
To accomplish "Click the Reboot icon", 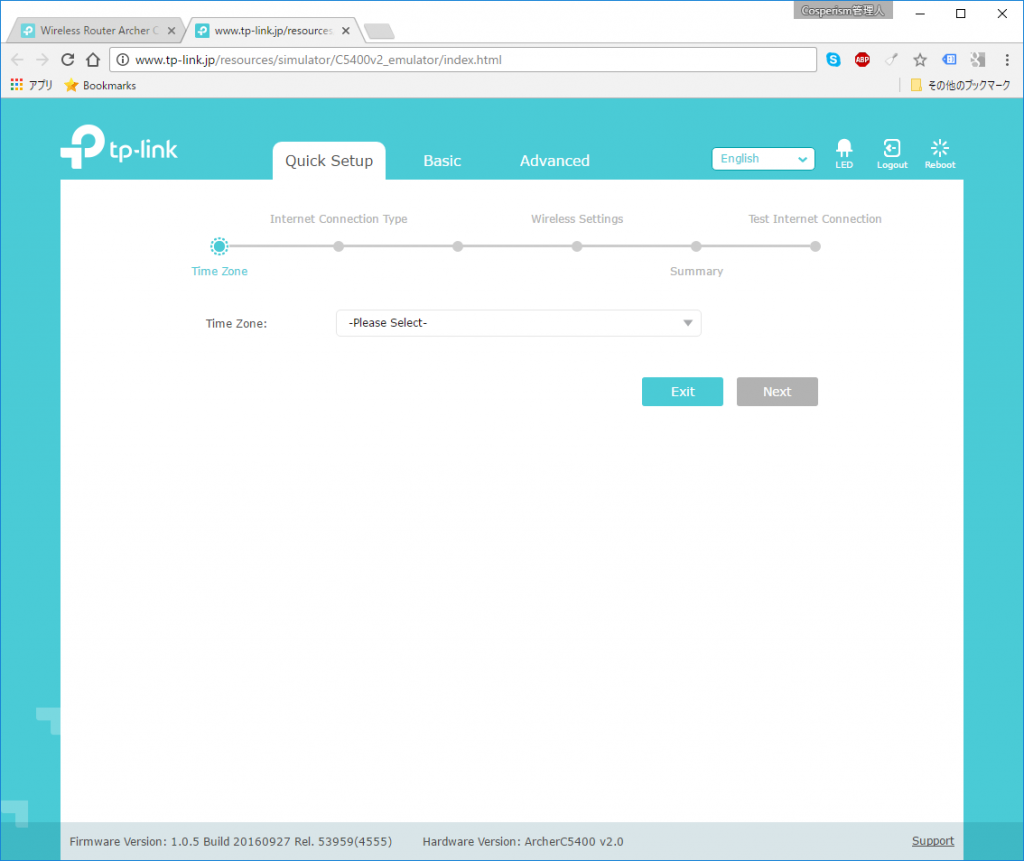I will click(x=940, y=154).
